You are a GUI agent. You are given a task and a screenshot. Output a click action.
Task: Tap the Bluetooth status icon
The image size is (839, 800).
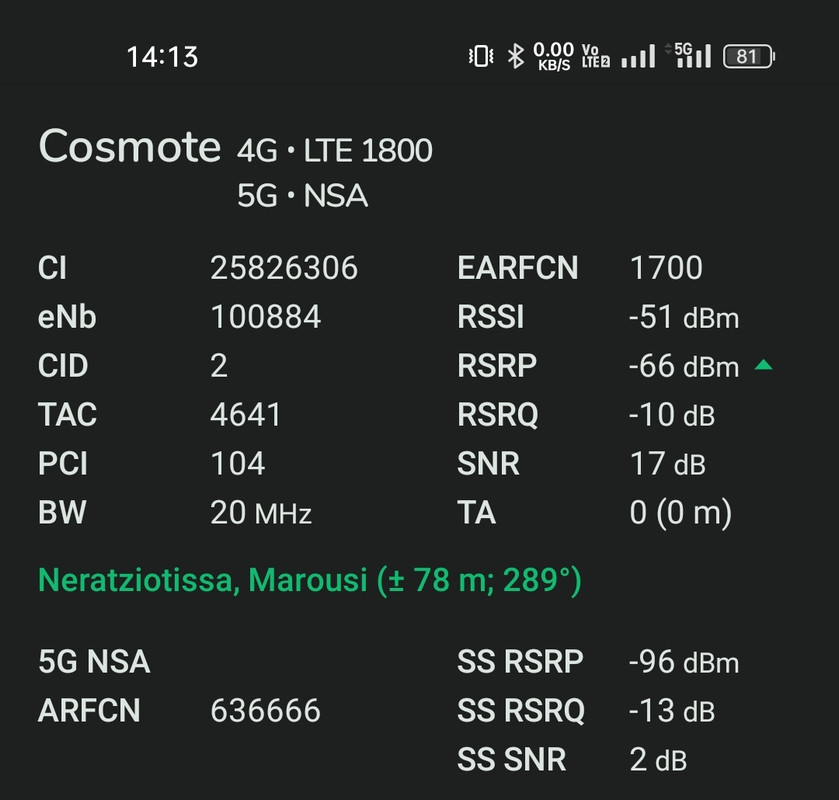click(x=516, y=56)
